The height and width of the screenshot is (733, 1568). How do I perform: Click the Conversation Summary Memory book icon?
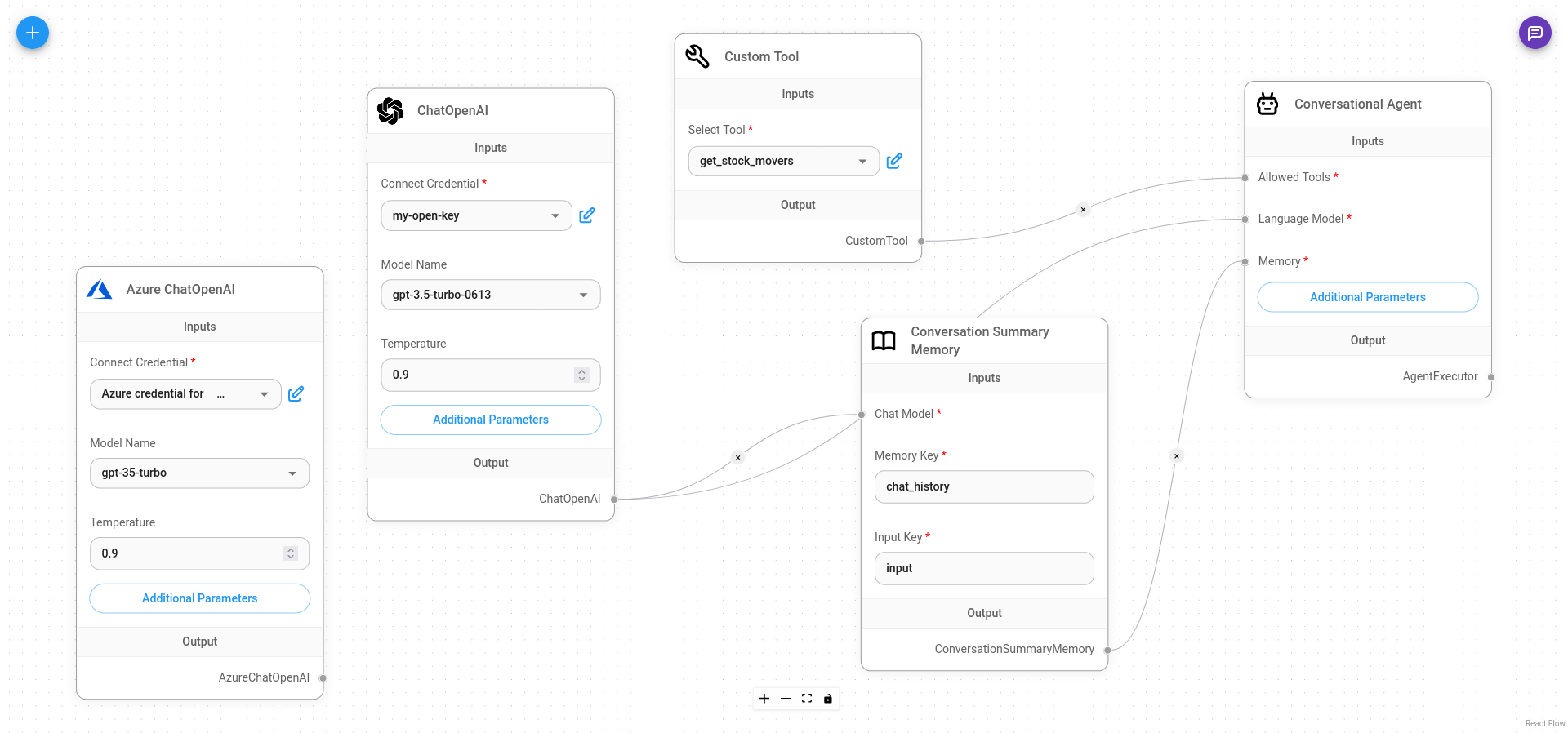(884, 340)
